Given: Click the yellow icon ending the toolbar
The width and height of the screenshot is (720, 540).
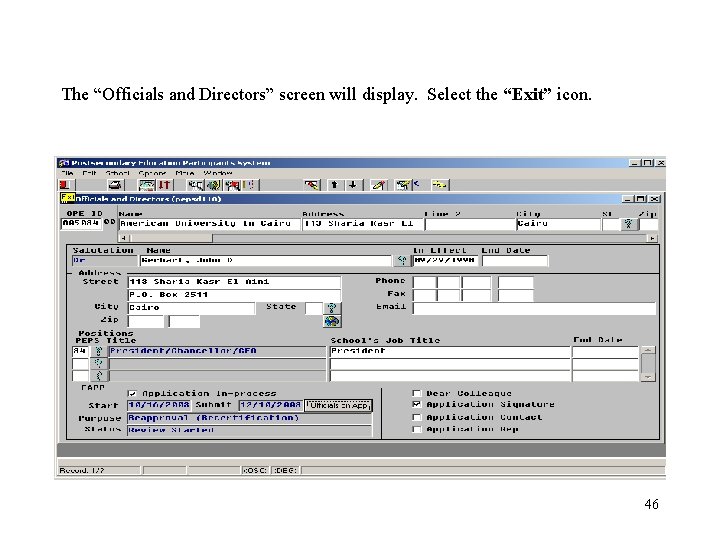Looking at the screenshot, I should 440,185.
